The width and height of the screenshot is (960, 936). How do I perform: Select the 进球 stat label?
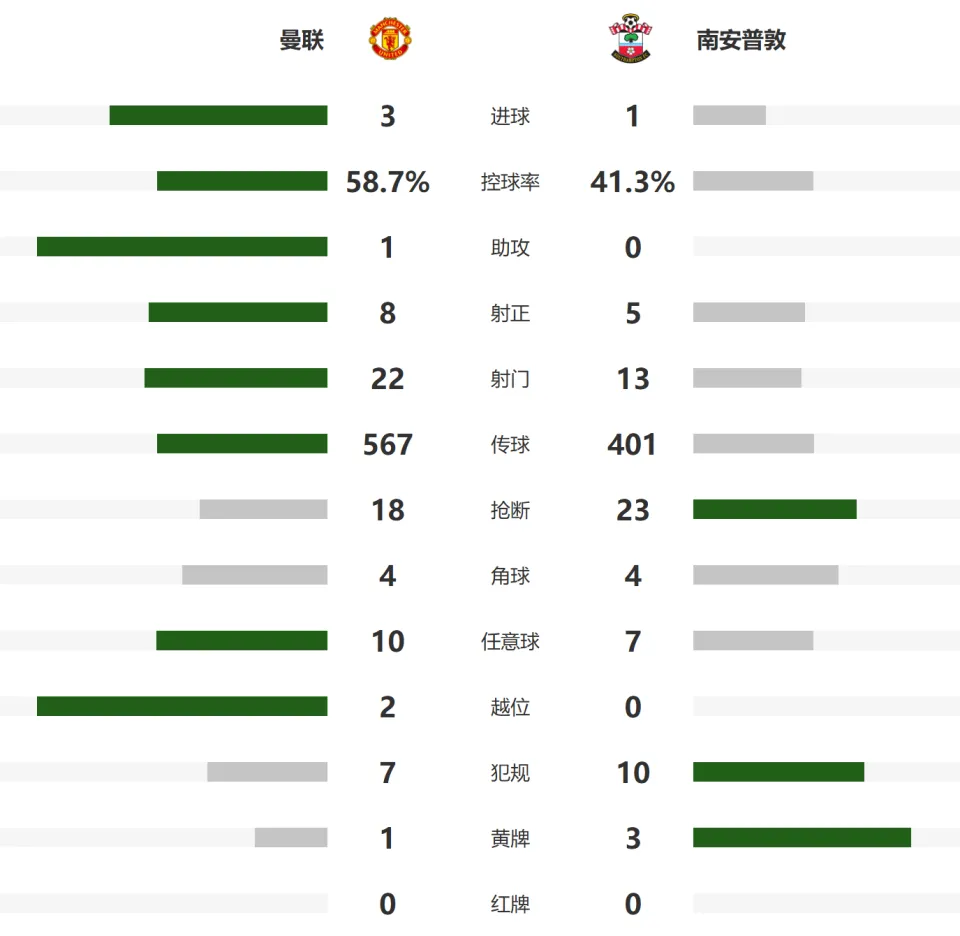click(x=510, y=116)
